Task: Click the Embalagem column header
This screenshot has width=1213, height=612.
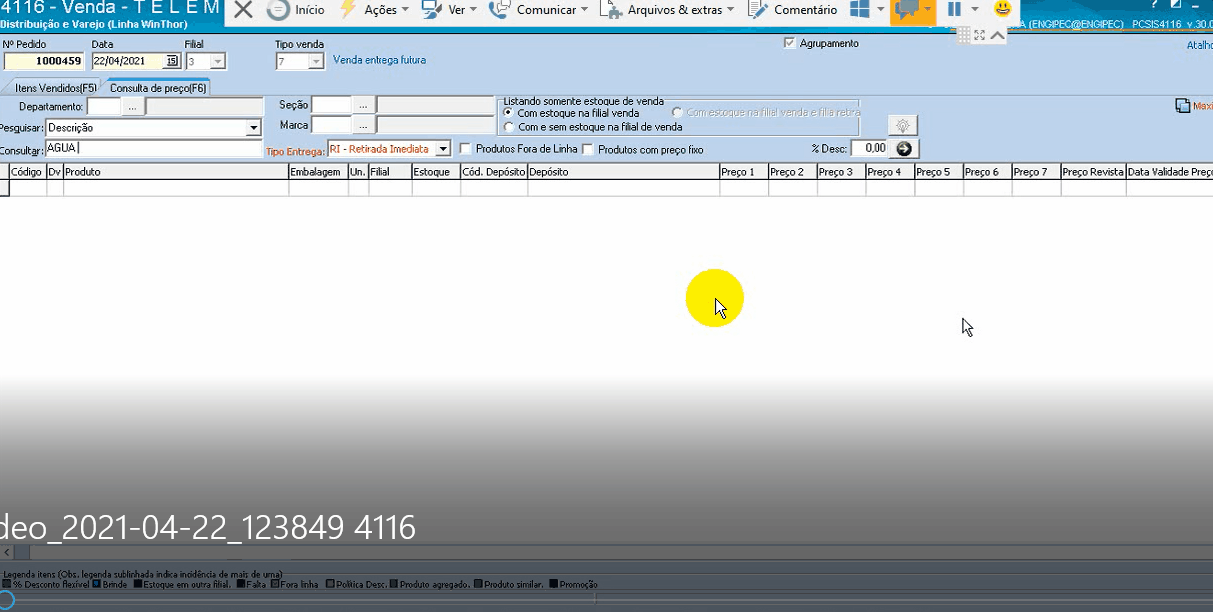Action: [318, 172]
